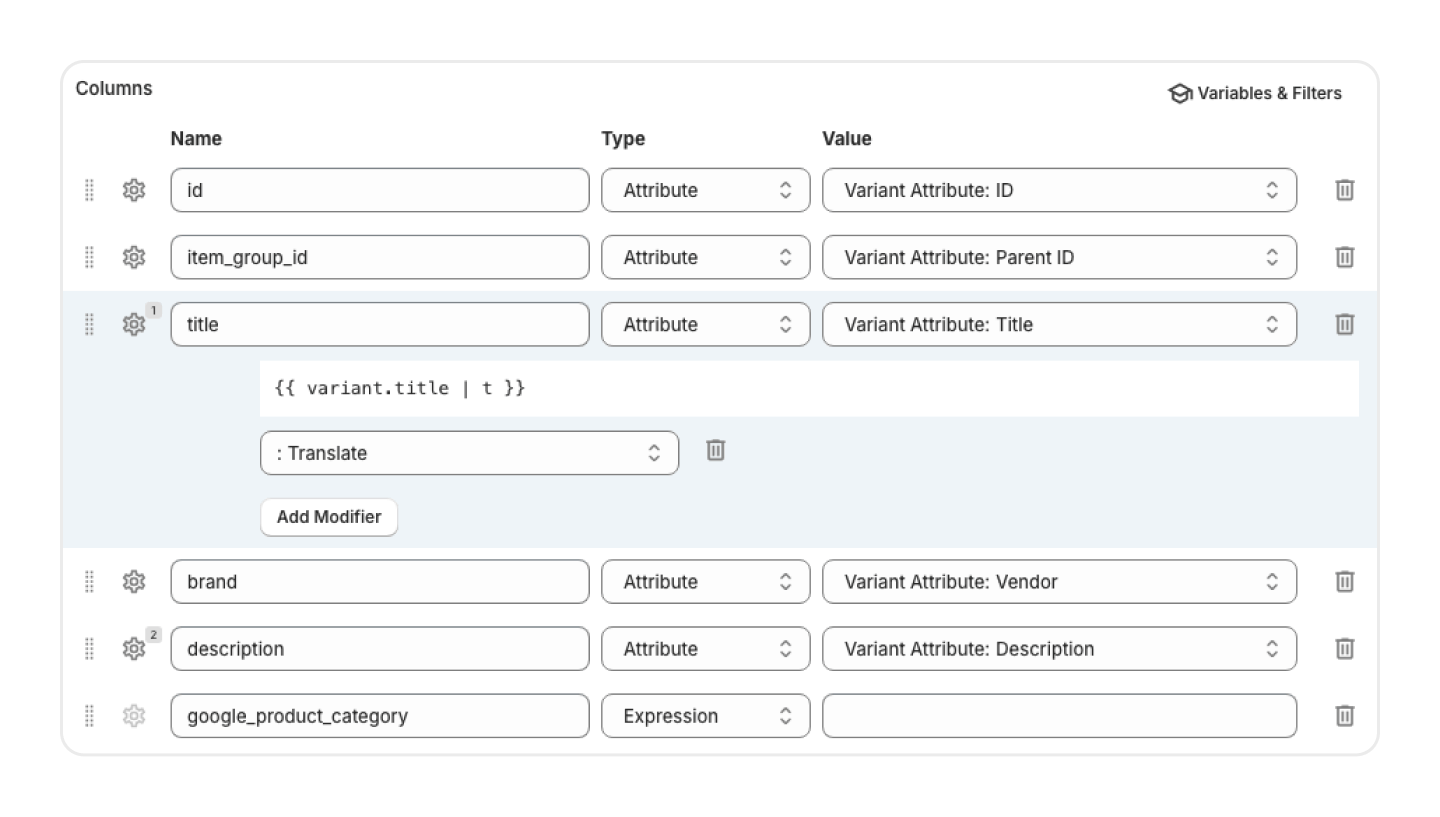
Task: Click the google_product_category name field
Action: click(x=379, y=716)
